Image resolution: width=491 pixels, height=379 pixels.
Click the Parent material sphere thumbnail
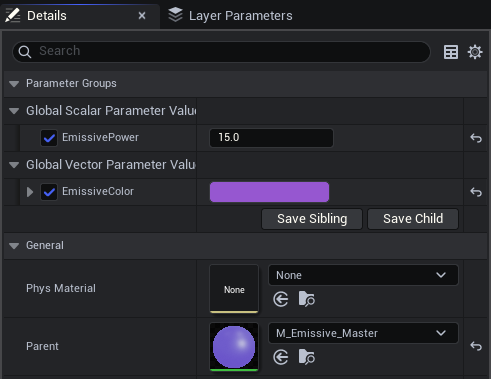coord(234,347)
